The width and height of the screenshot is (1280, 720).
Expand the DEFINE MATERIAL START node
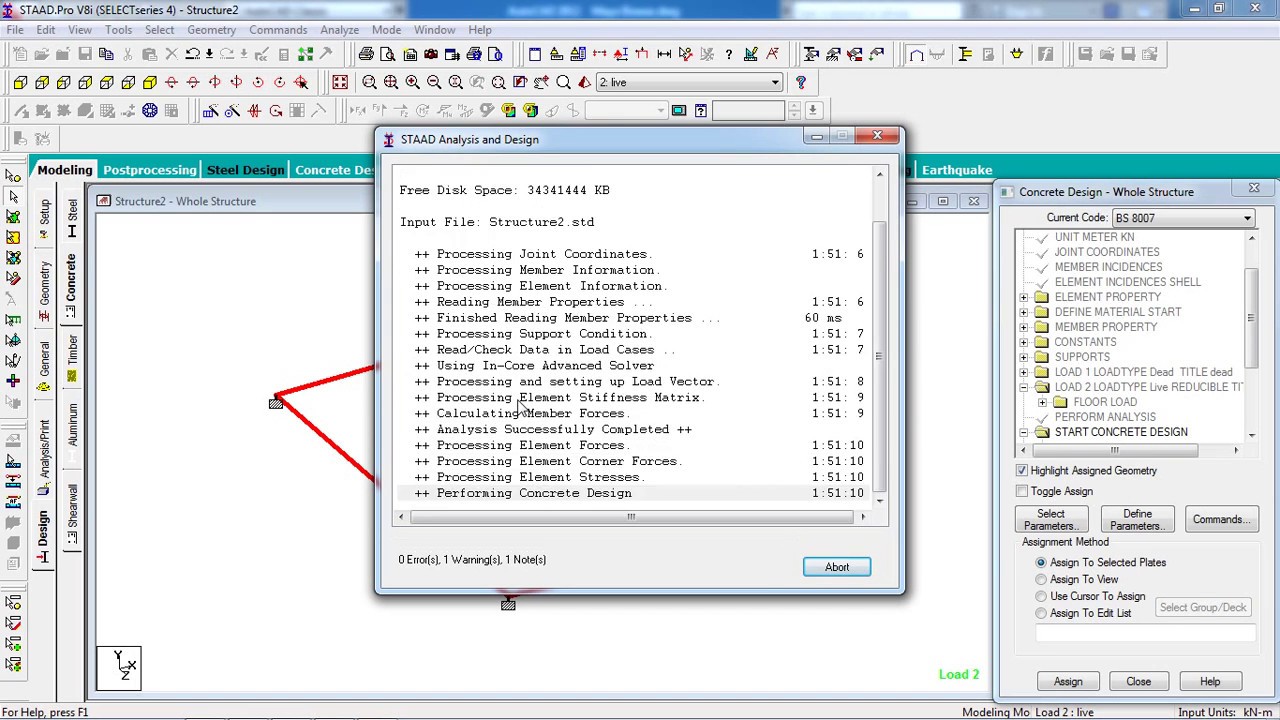pos(1024,312)
